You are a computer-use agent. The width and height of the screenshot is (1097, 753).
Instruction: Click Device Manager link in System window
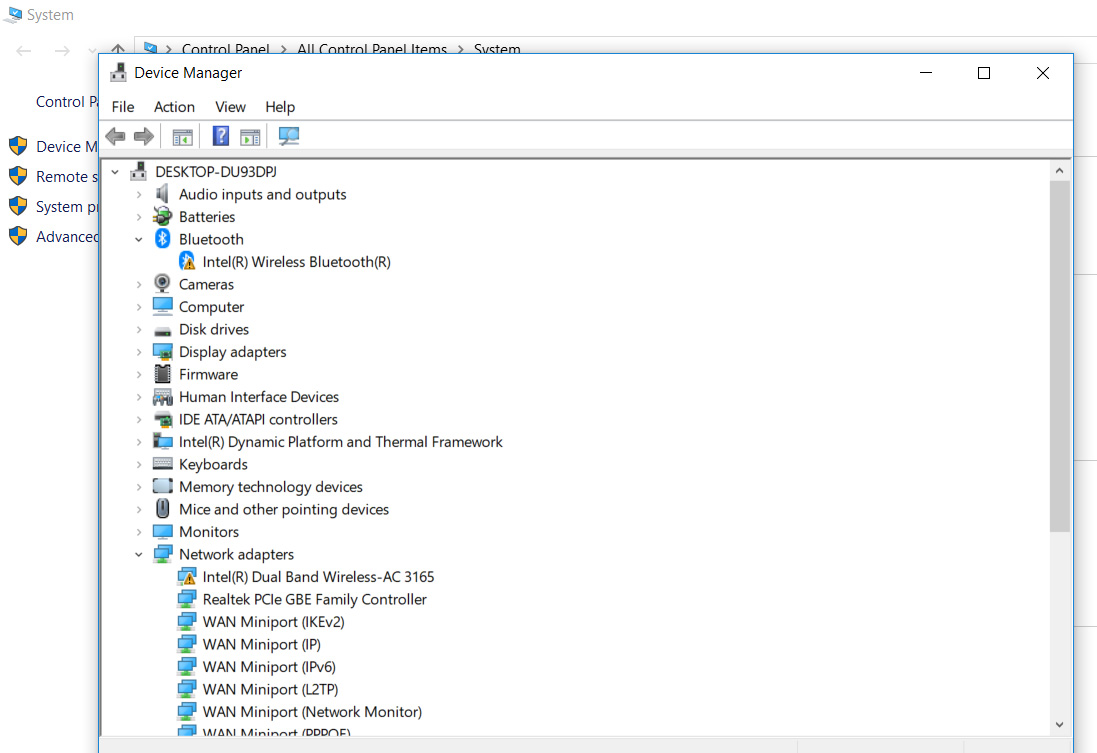click(x=66, y=146)
